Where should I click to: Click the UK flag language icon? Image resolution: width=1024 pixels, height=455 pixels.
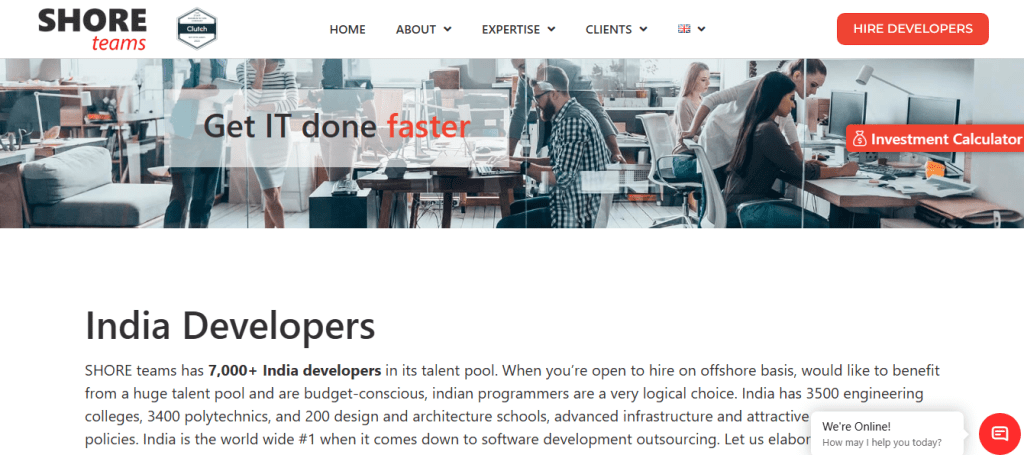point(684,29)
